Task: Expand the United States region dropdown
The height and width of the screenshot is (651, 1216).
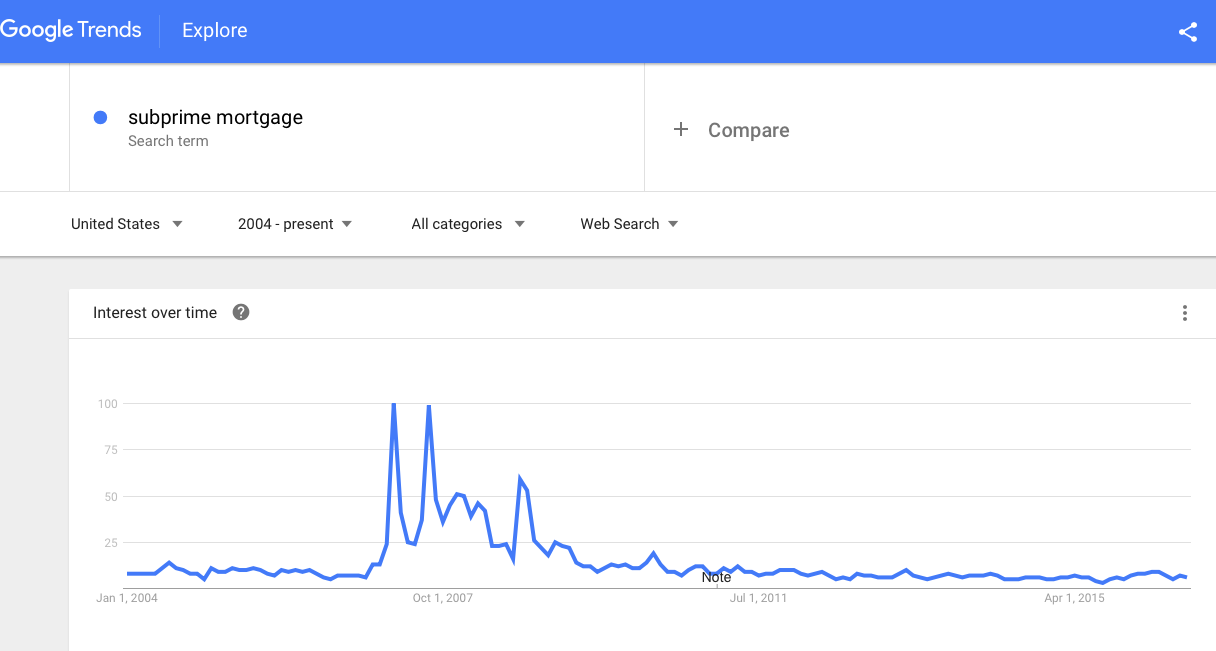Action: click(127, 224)
